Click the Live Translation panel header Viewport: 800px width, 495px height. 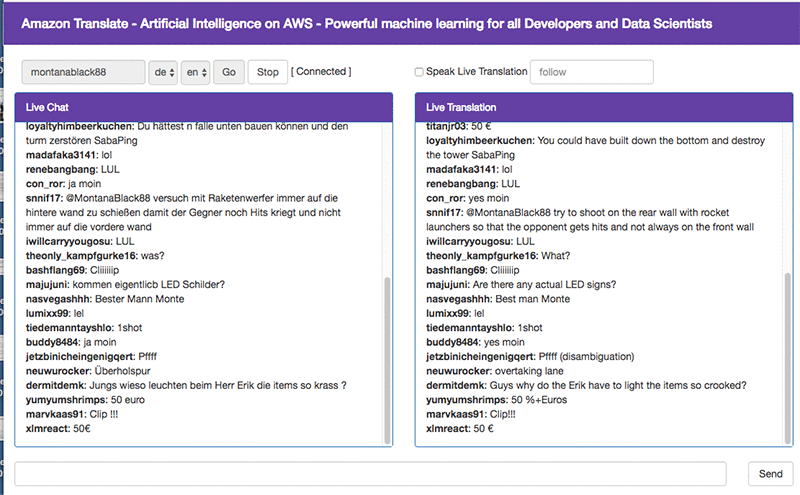coord(604,107)
